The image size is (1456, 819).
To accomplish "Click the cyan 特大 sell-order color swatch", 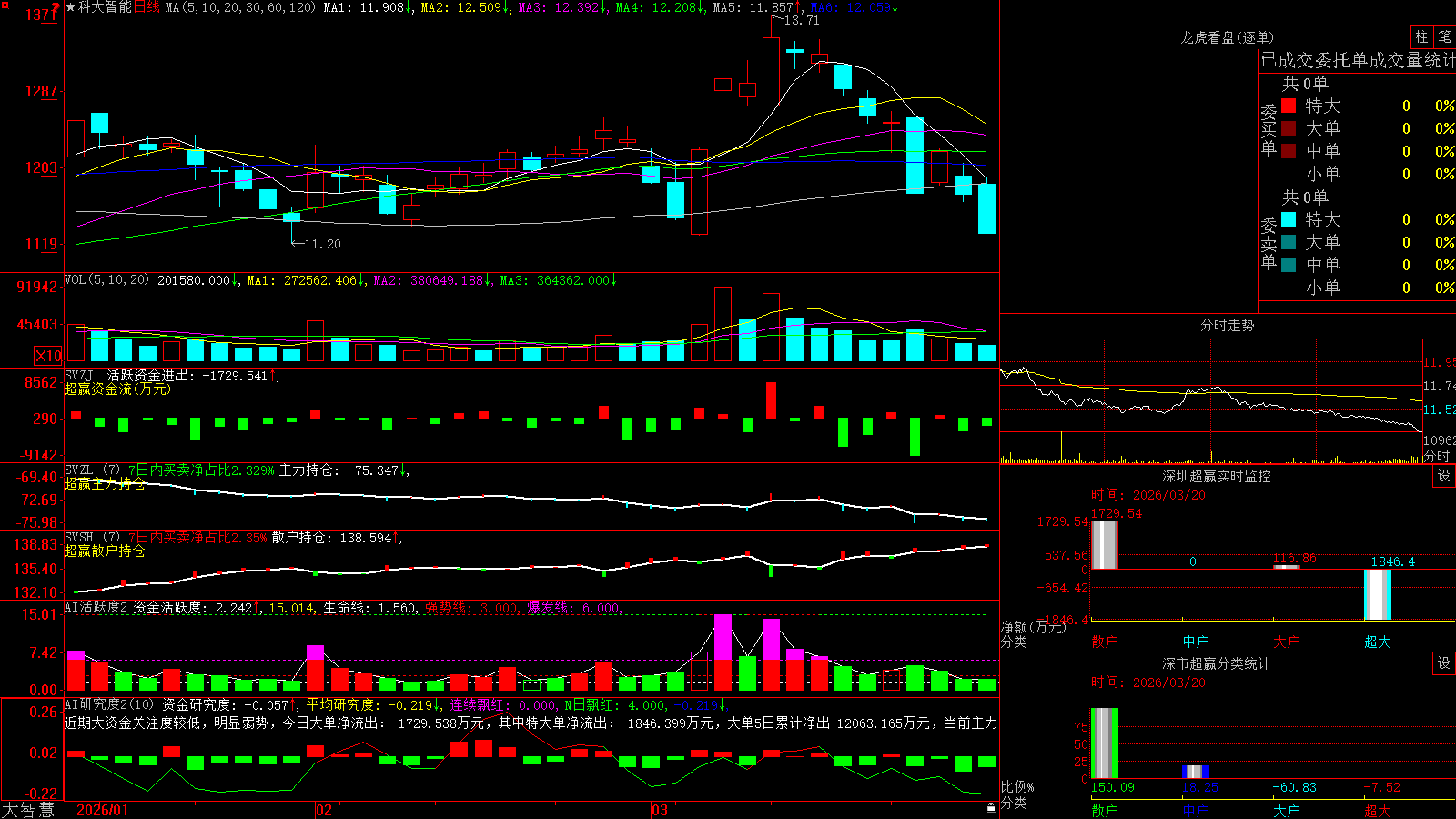I will point(1289,219).
